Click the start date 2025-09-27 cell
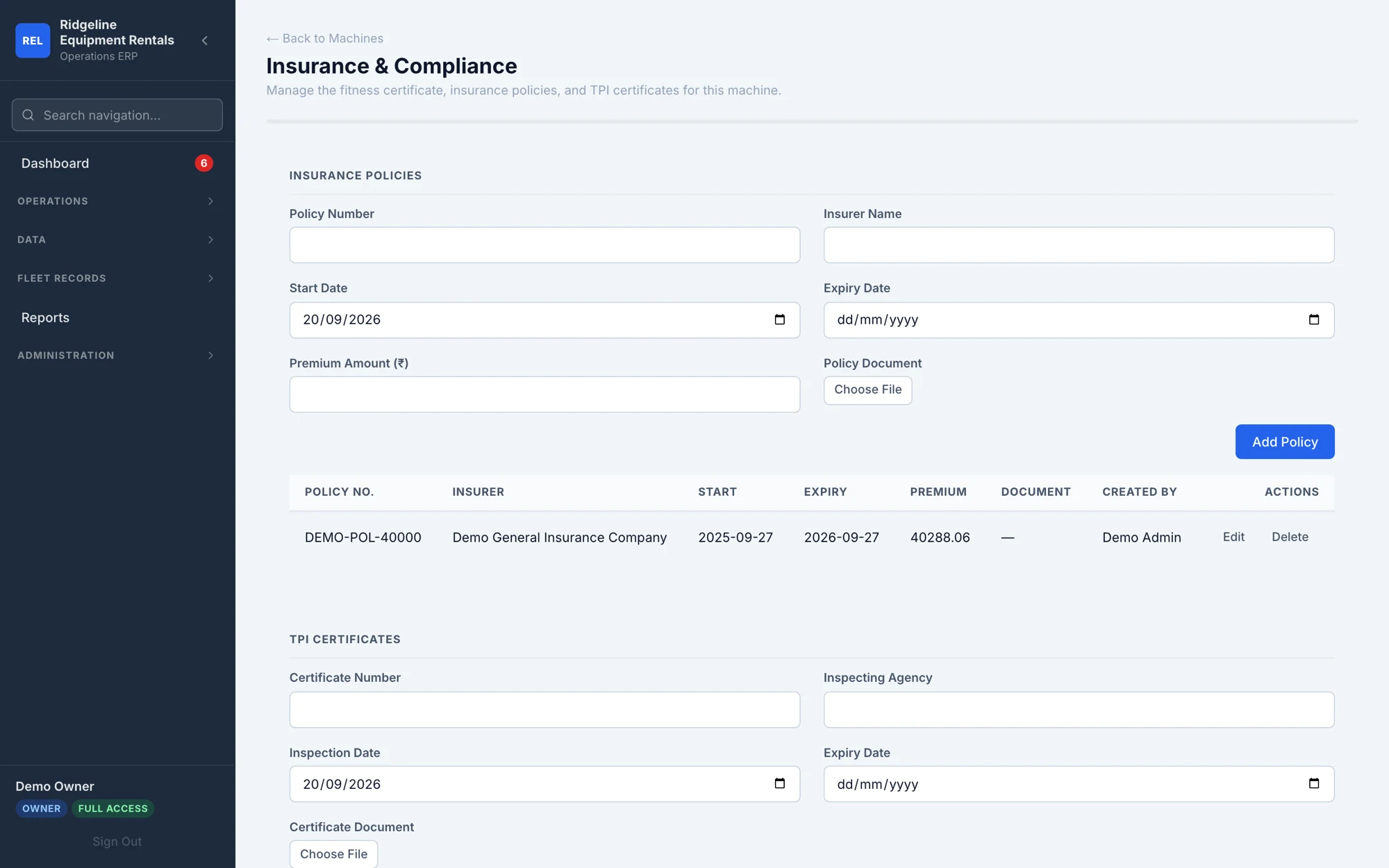1389x868 pixels. (735, 537)
